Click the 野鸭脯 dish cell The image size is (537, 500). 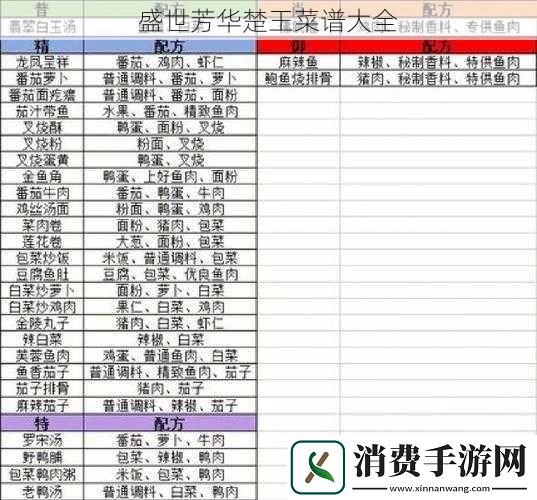point(42,458)
